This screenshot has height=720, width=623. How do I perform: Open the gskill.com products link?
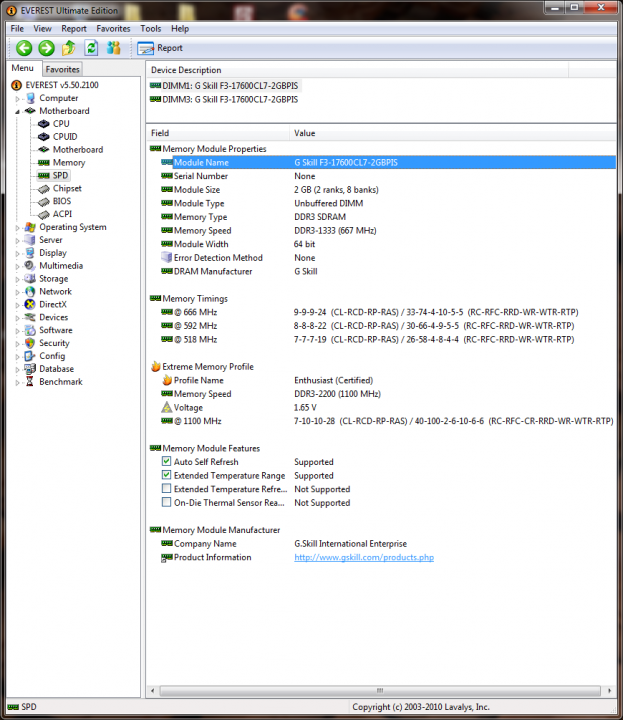364,557
